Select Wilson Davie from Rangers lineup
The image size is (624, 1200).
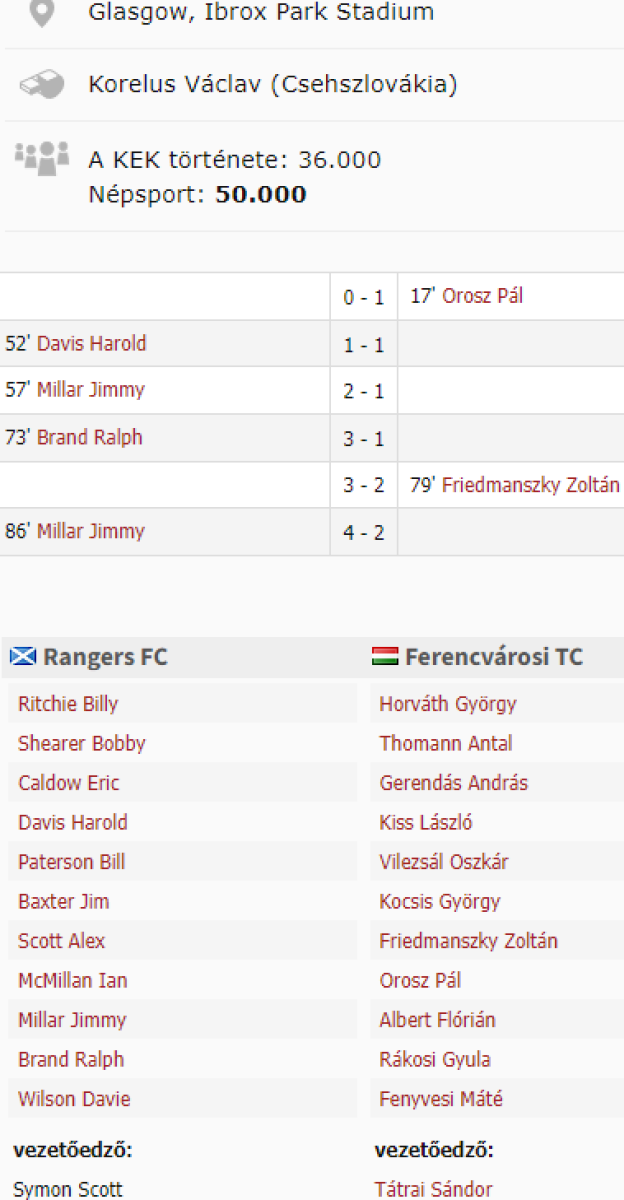click(74, 1099)
